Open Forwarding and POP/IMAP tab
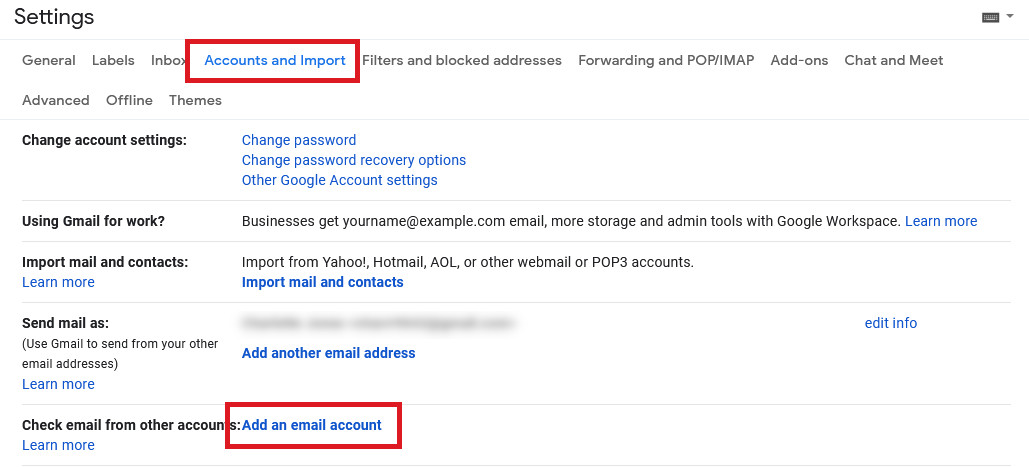The height and width of the screenshot is (467, 1029). coord(666,60)
